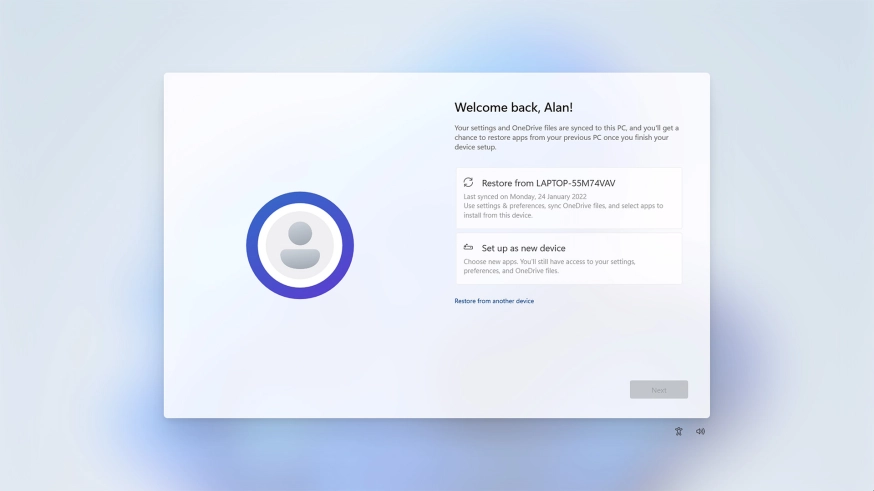
Task: Click the Next button
Action: tap(659, 390)
